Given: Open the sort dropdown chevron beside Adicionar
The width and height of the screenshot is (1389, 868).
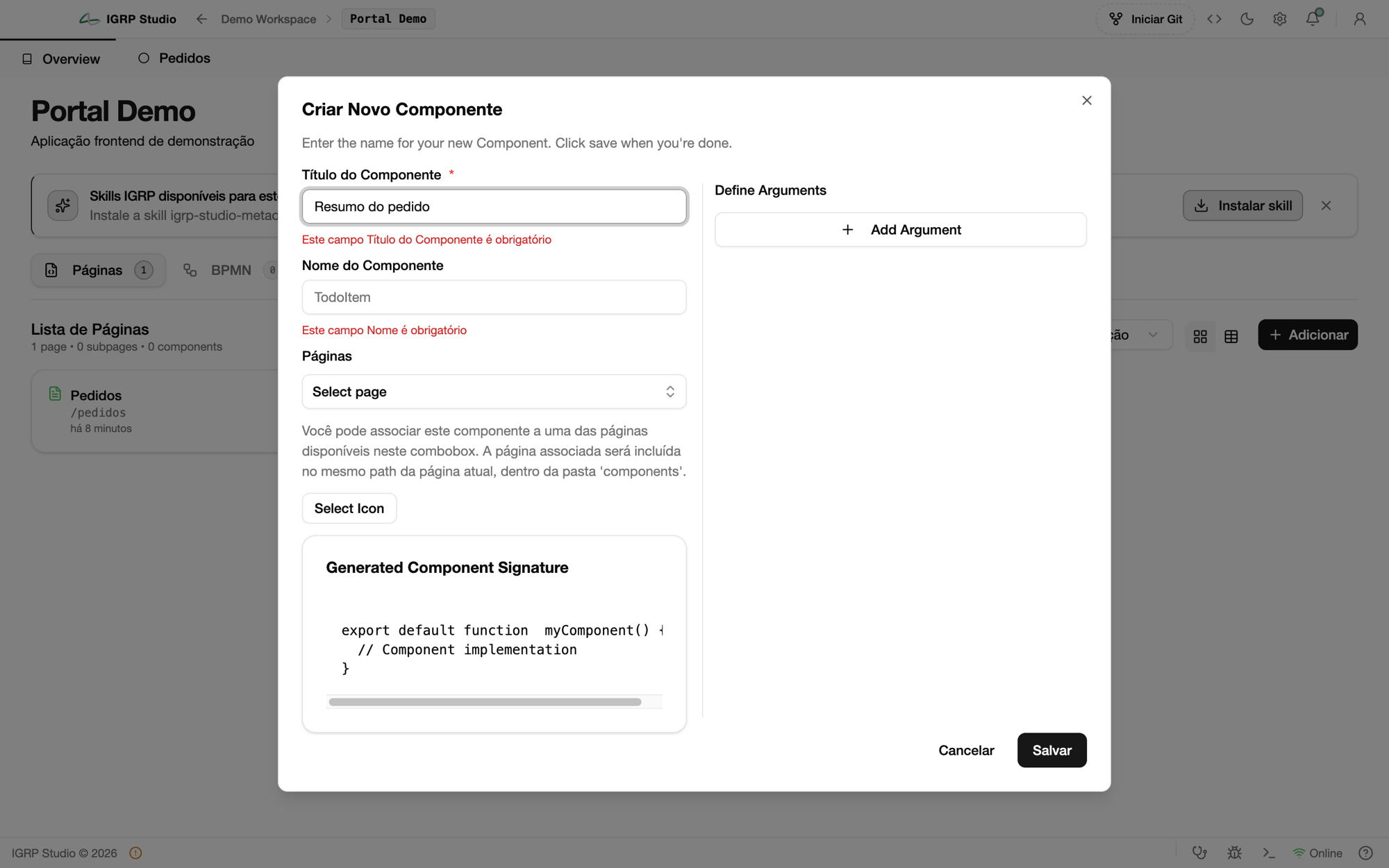Looking at the screenshot, I should click(x=1153, y=335).
